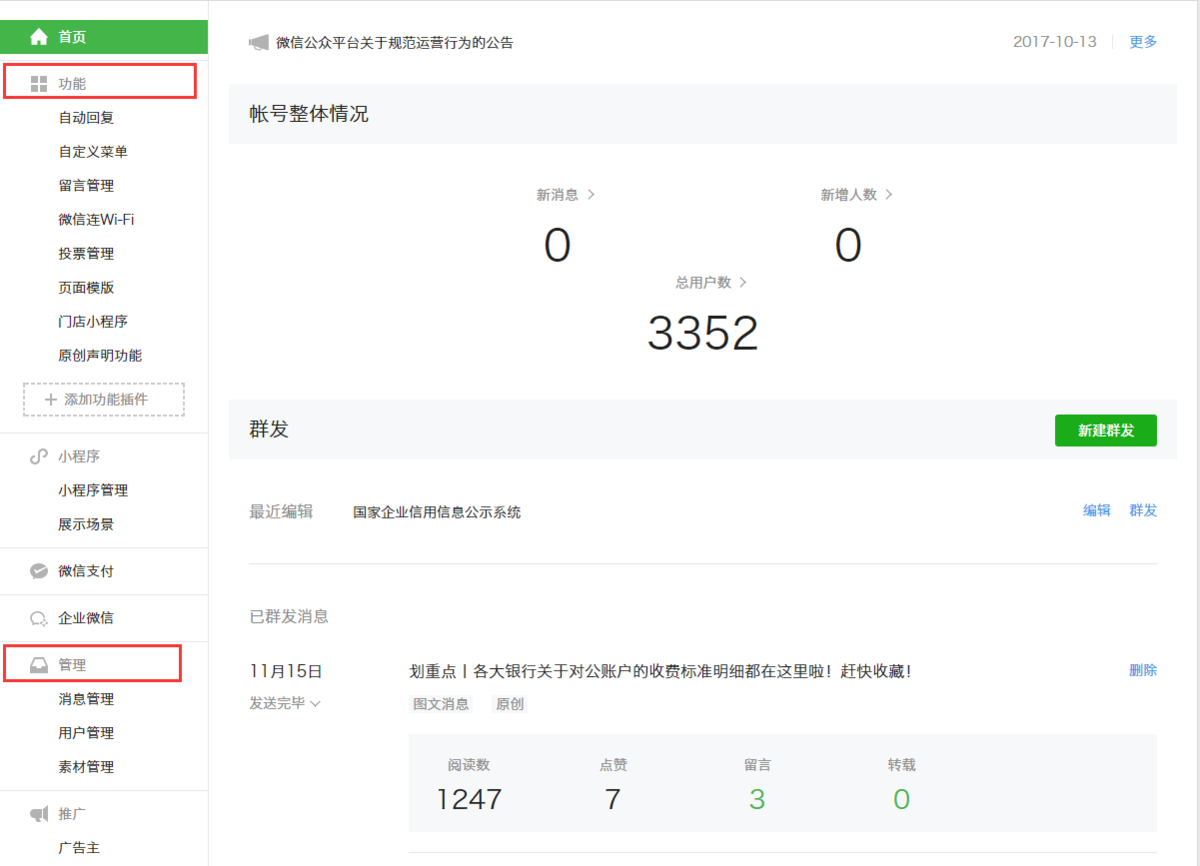1200x866 pixels.
Task: Click the 已群发消息 heading
Action: [x=289, y=616]
